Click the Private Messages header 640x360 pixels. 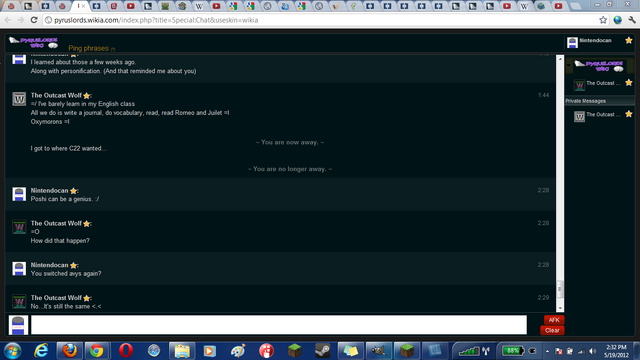[x=600, y=101]
